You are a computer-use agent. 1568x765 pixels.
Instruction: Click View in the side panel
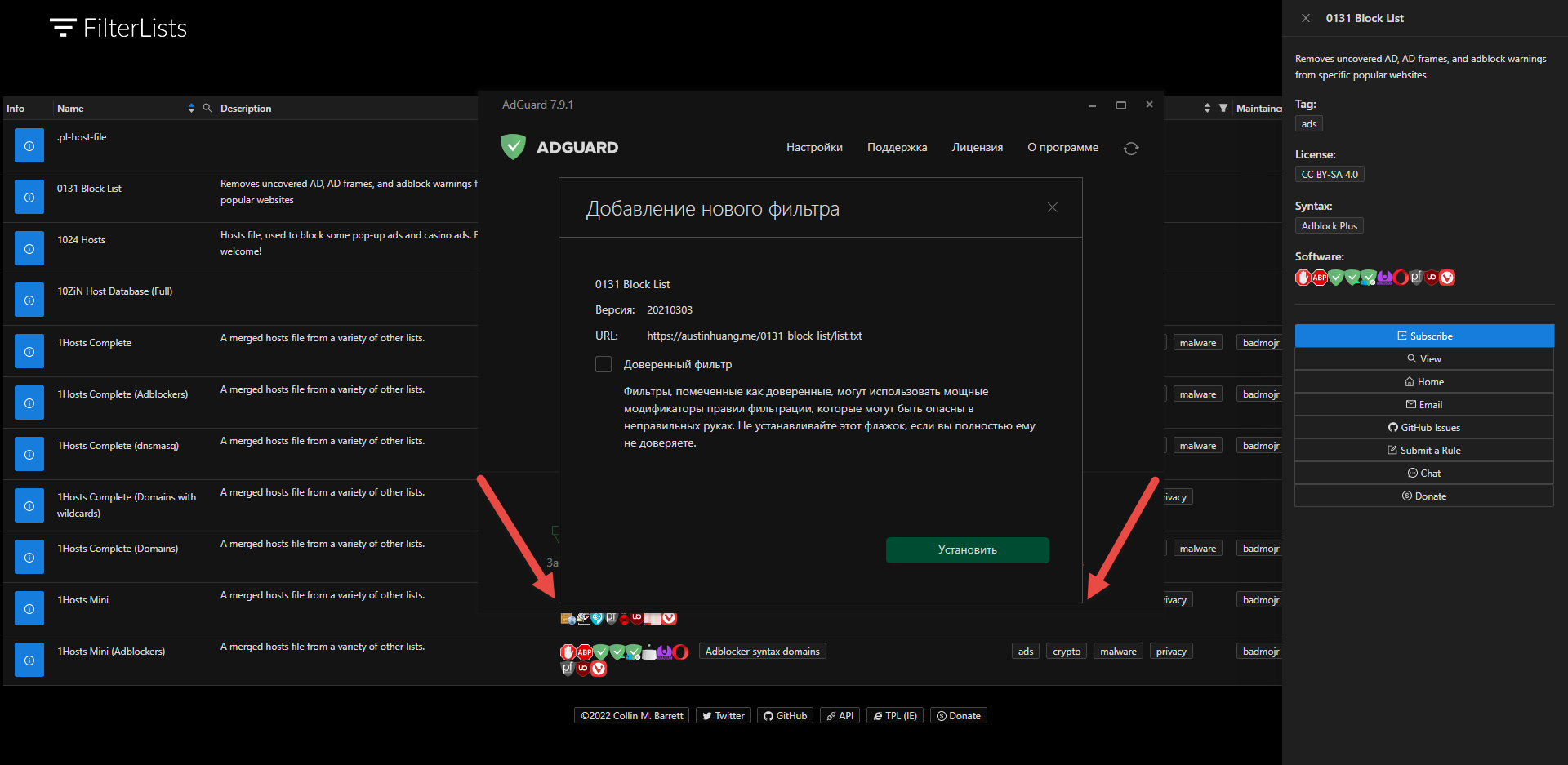coord(1424,358)
